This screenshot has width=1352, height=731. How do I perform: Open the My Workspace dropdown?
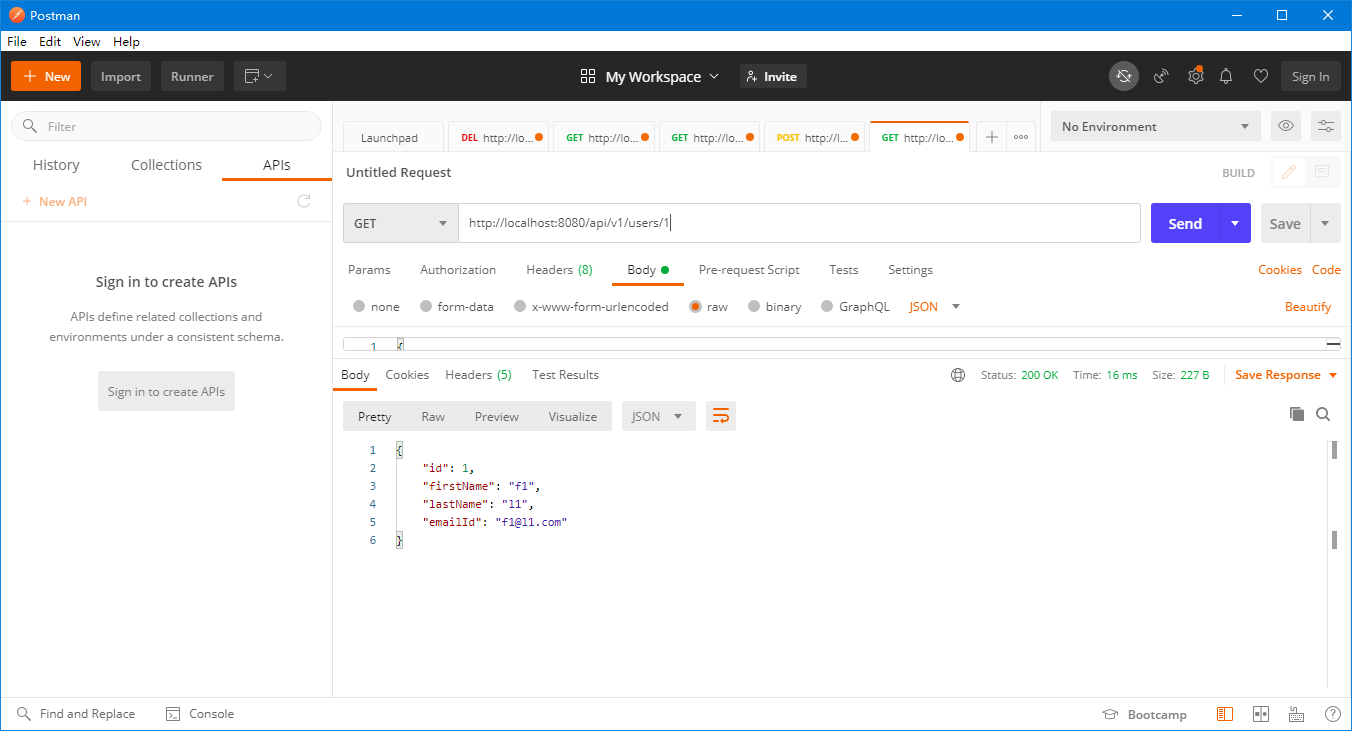(650, 76)
